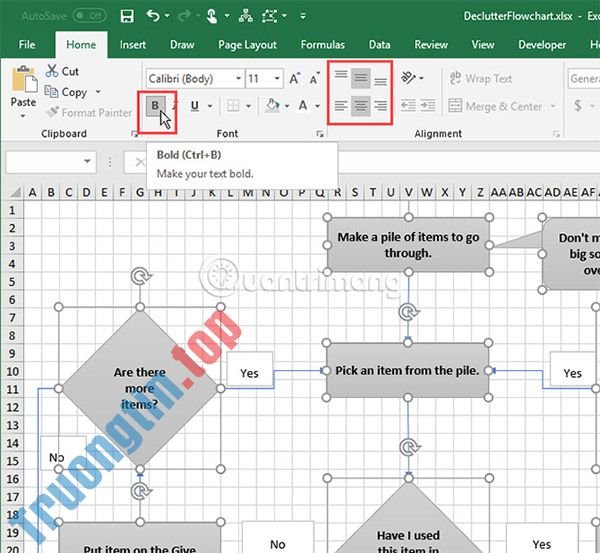The image size is (600, 553).
Task: Open the Calibri (Body) font dropdown
Action: tap(238, 78)
